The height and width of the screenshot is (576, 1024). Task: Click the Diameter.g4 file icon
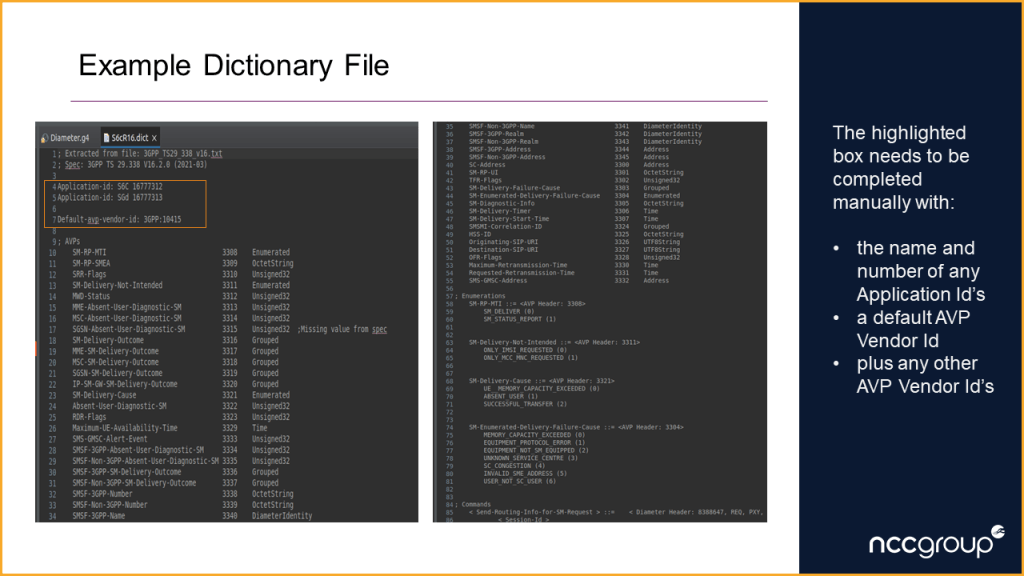click(x=45, y=137)
